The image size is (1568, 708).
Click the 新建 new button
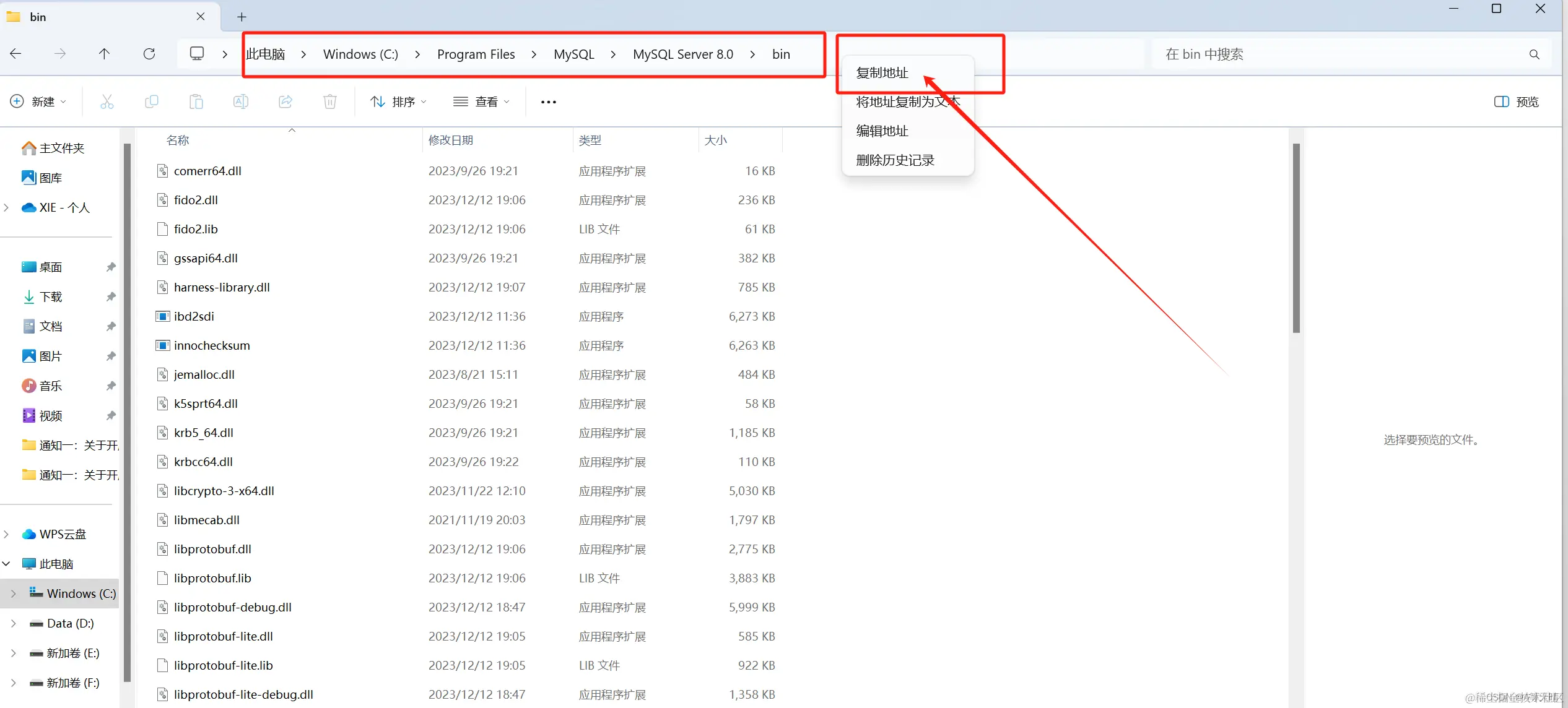click(x=37, y=101)
